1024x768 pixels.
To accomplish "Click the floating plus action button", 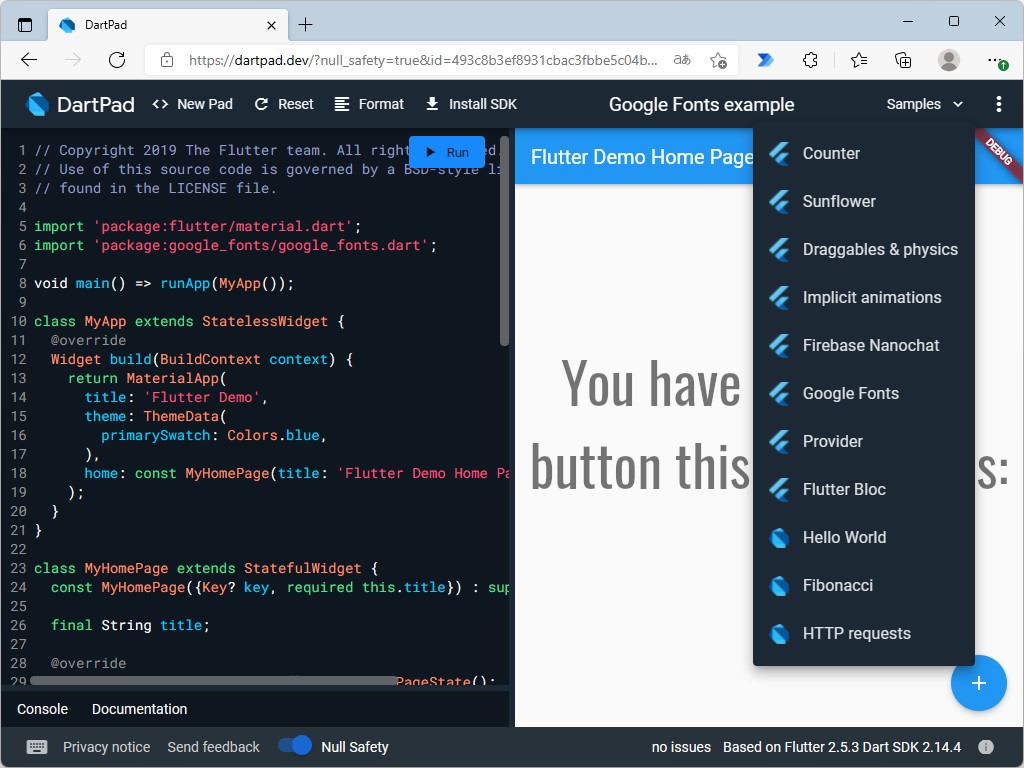I will point(978,683).
